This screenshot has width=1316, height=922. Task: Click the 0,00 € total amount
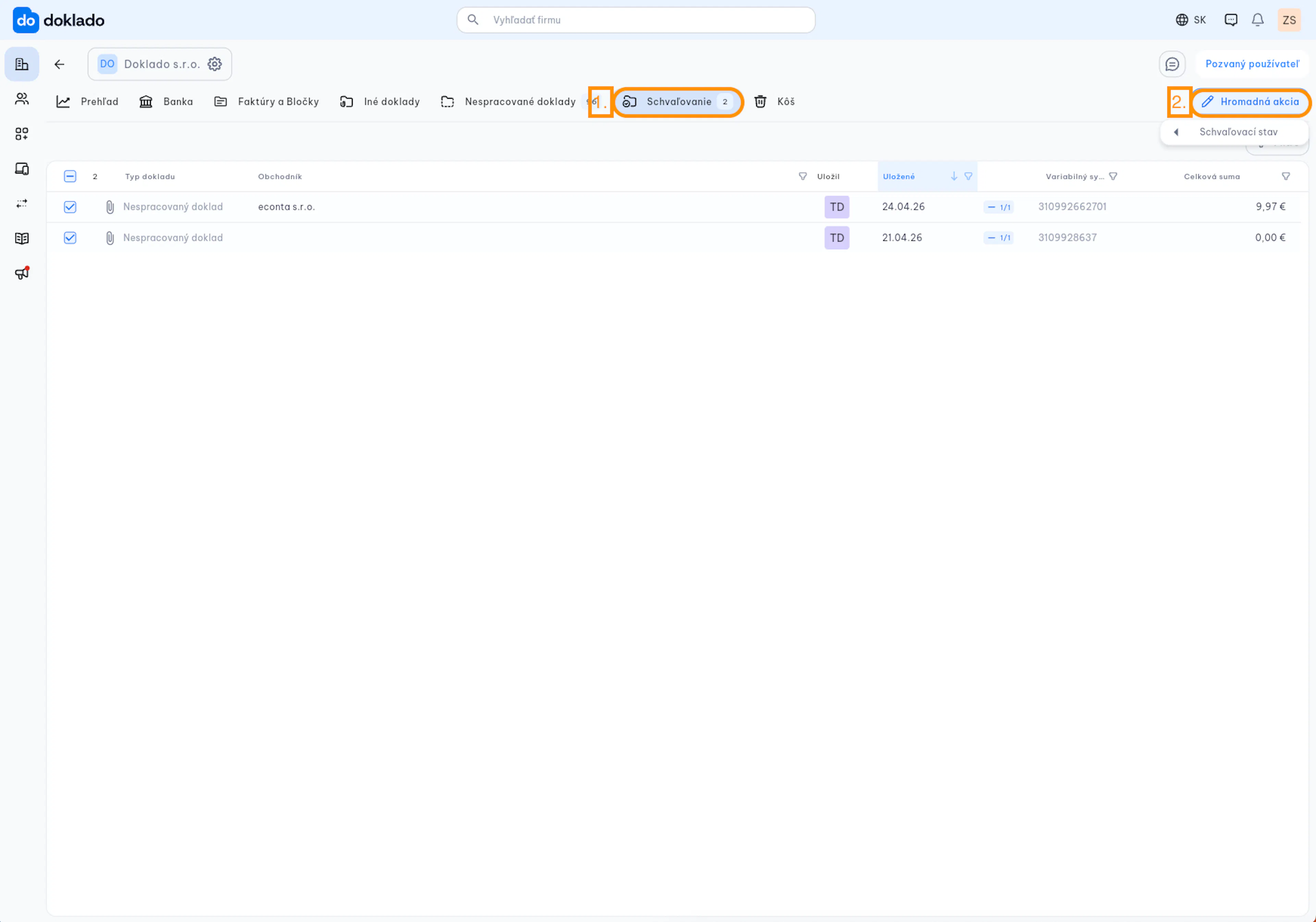pos(1270,238)
